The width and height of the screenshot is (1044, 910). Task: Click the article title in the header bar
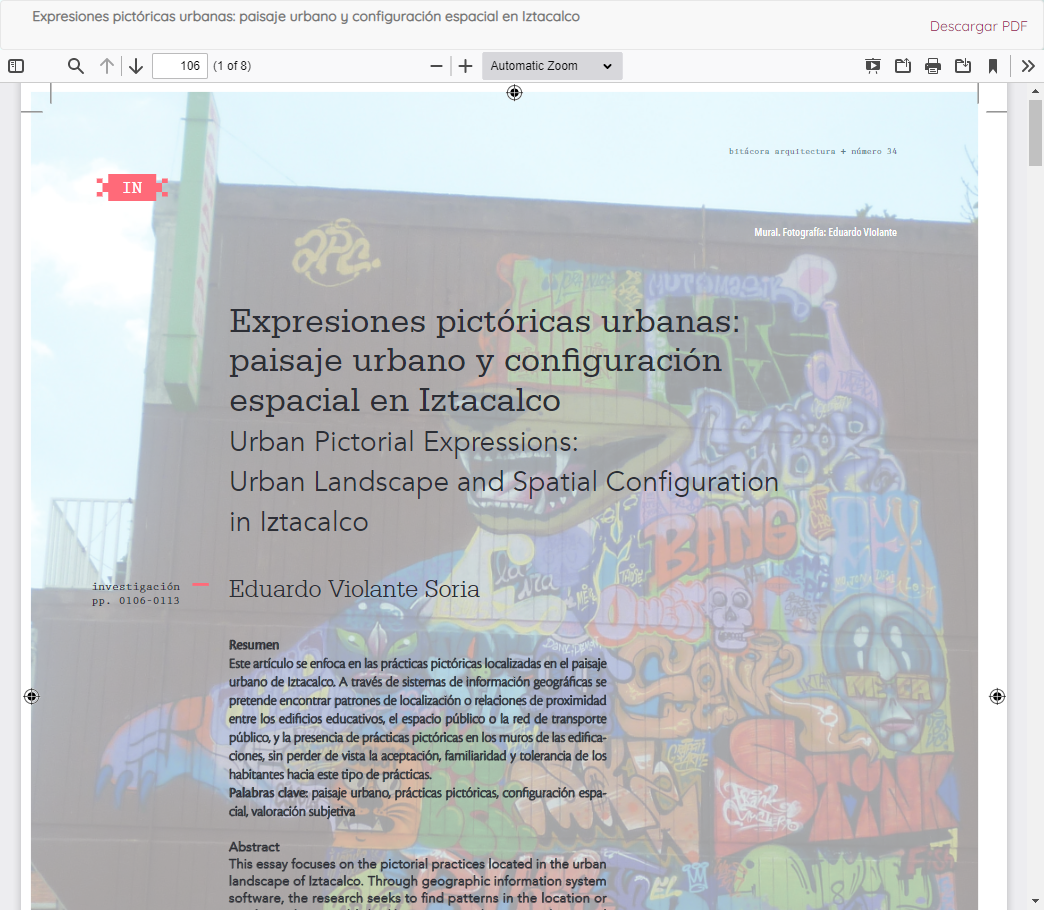(306, 17)
